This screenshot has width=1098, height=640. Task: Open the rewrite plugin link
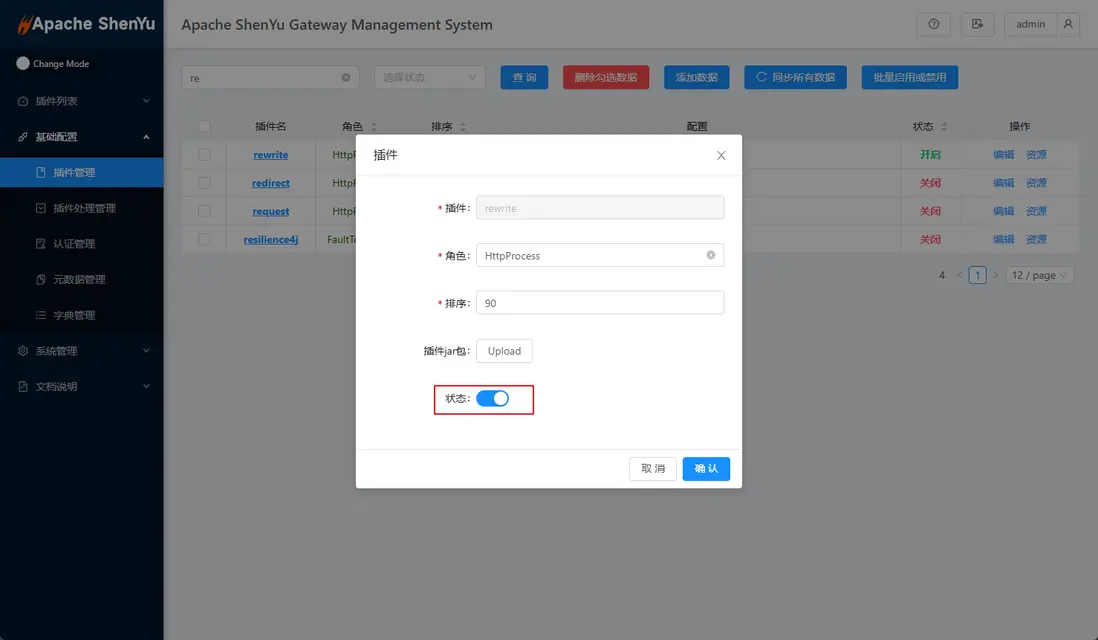(x=270, y=155)
